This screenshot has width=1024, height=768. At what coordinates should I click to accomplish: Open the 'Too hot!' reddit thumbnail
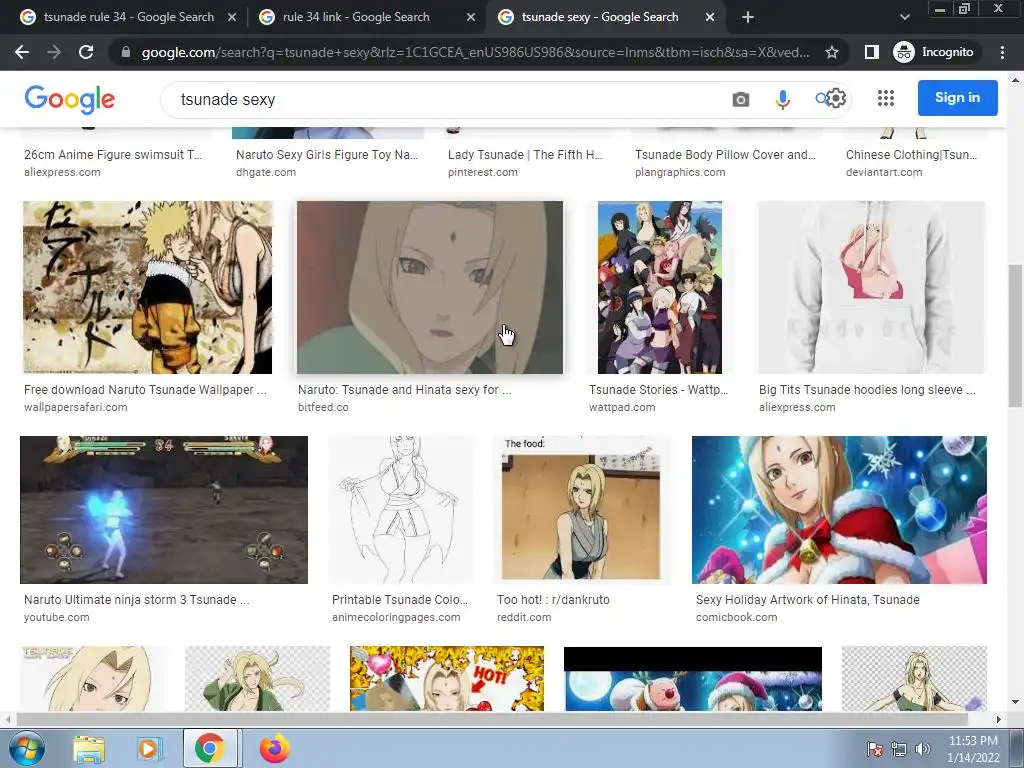click(581, 510)
